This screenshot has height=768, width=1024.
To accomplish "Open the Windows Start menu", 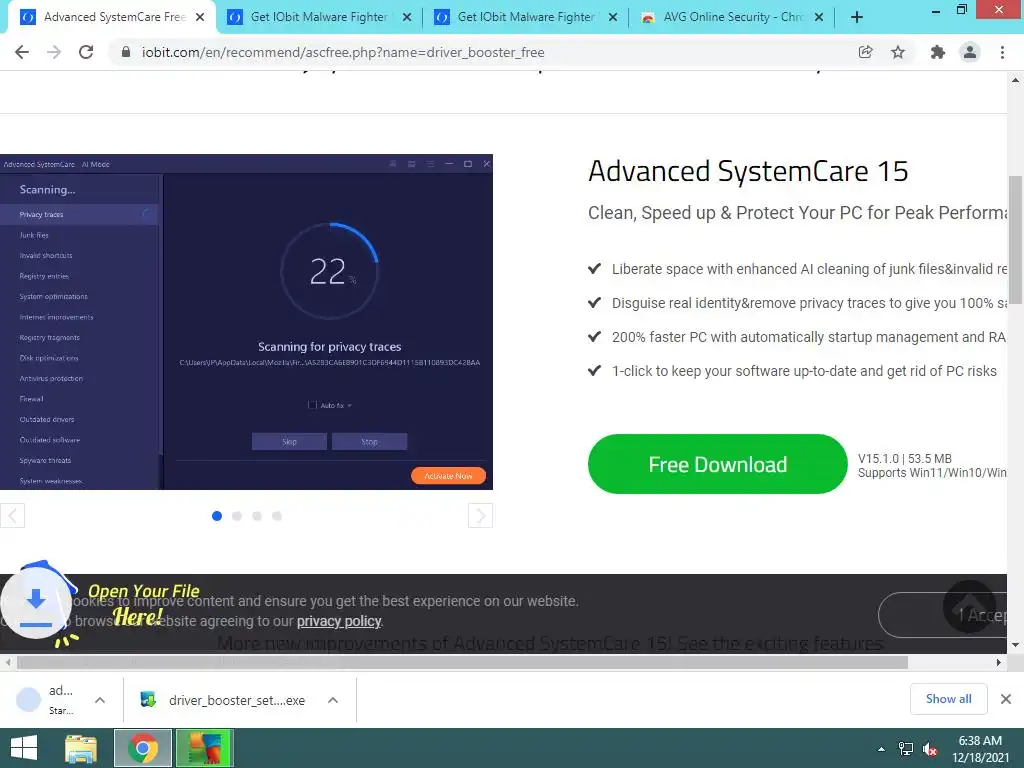I will [x=24, y=748].
